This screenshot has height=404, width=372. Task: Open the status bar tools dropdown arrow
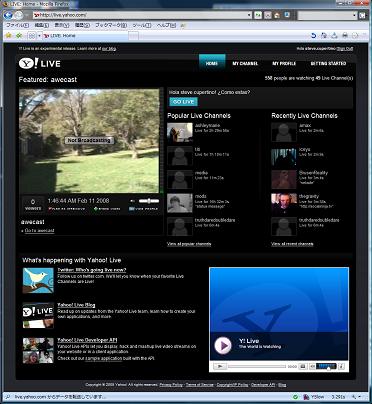click(x=359, y=397)
